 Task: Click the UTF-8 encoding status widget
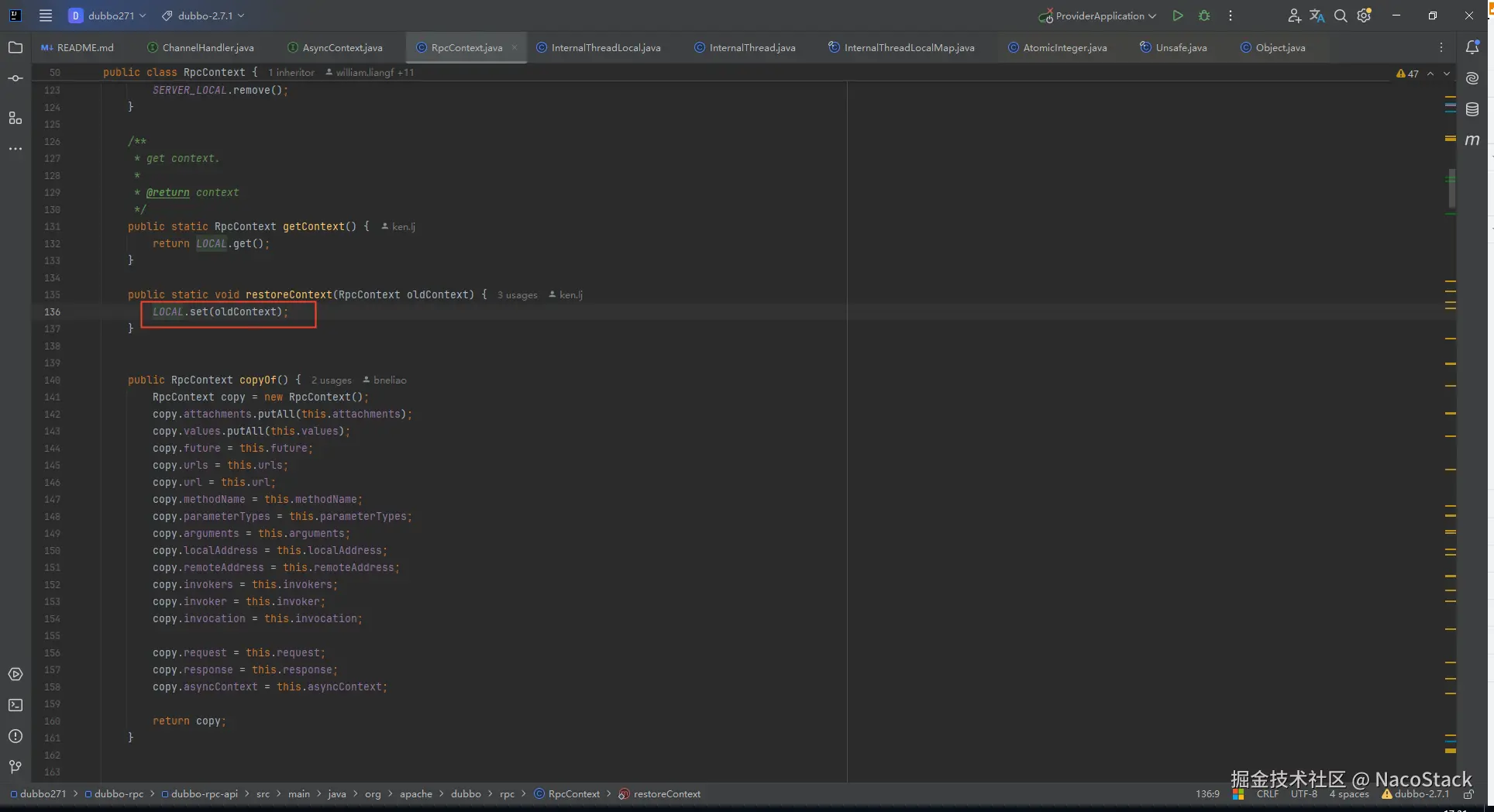(1303, 793)
